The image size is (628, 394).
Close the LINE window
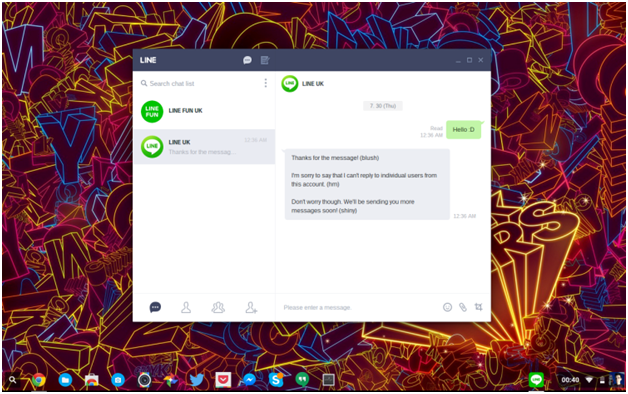coord(481,60)
